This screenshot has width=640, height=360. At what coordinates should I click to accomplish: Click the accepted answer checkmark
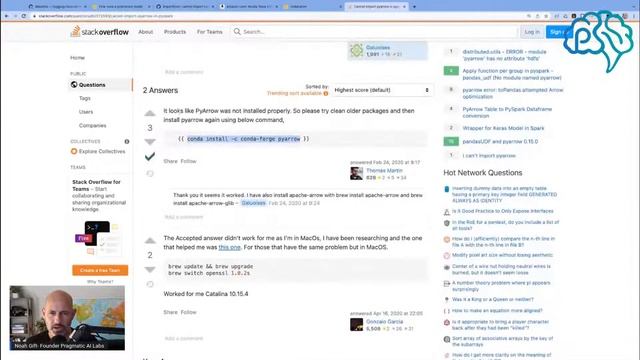click(x=150, y=156)
